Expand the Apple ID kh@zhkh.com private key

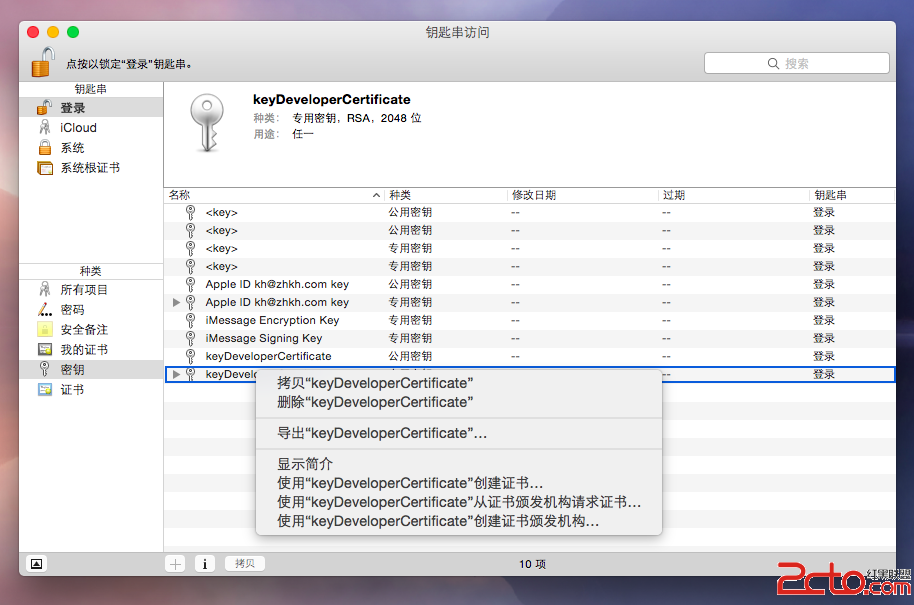177,302
